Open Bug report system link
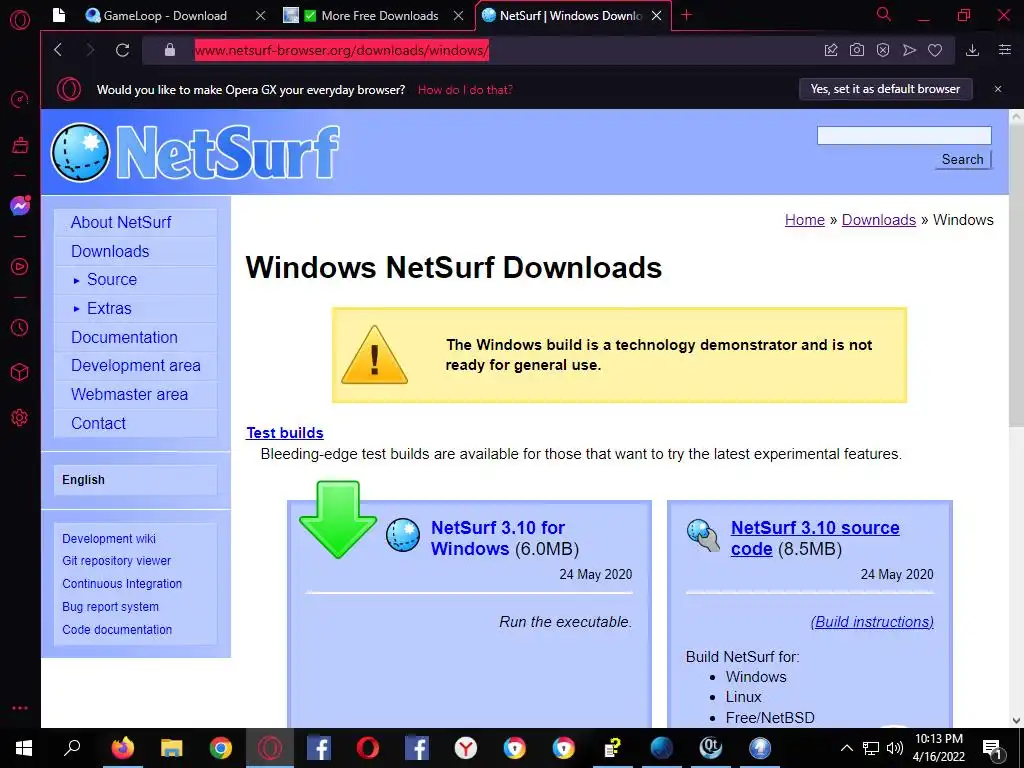Image resolution: width=1024 pixels, height=768 pixels. pos(110,607)
